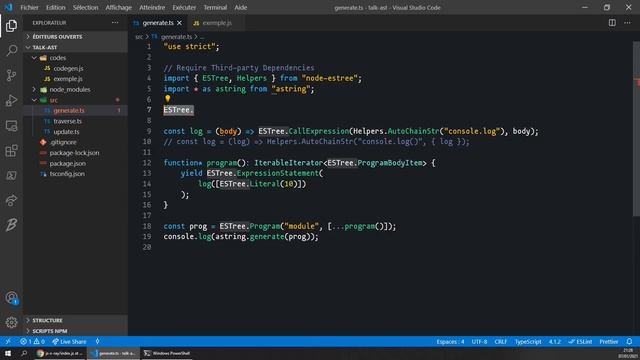
Task: Open package.json in the explorer
Action: [67, 163]
